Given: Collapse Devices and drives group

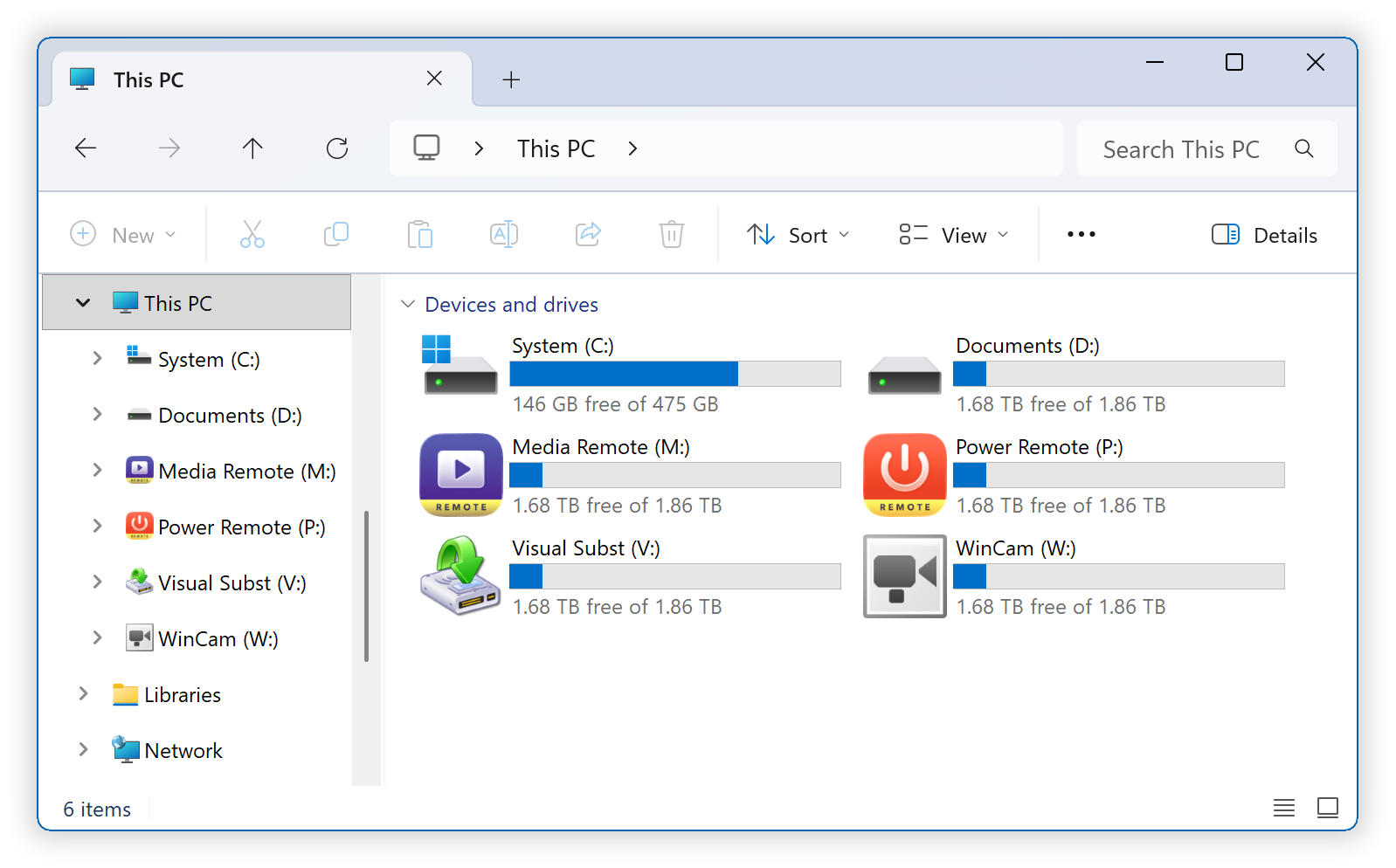Looking at the screenshot, I should [408, 304].
